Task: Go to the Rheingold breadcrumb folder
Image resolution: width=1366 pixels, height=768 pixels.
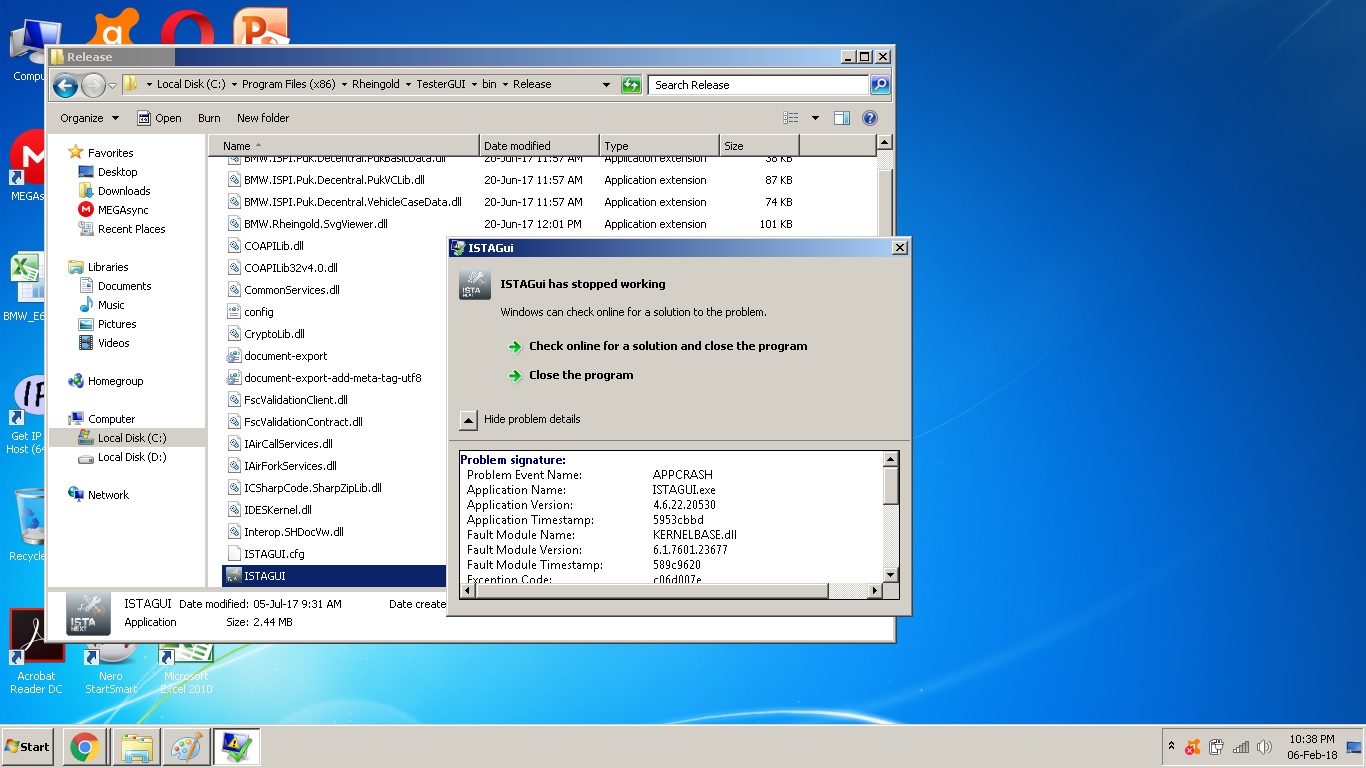Action: pyautogui.click(x=375, y=85)
